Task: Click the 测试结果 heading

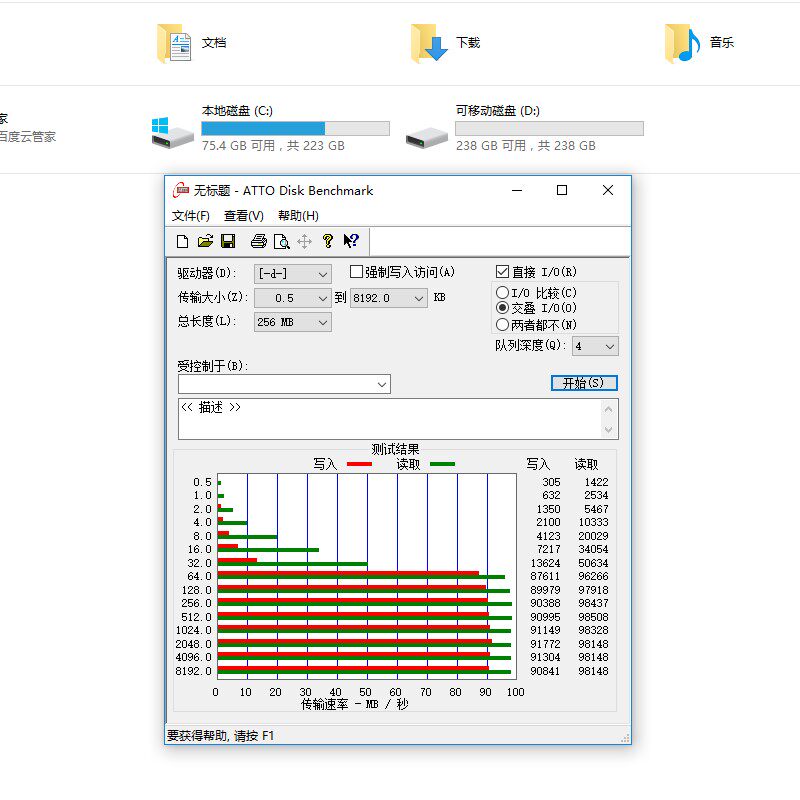Action: [395, 449]
